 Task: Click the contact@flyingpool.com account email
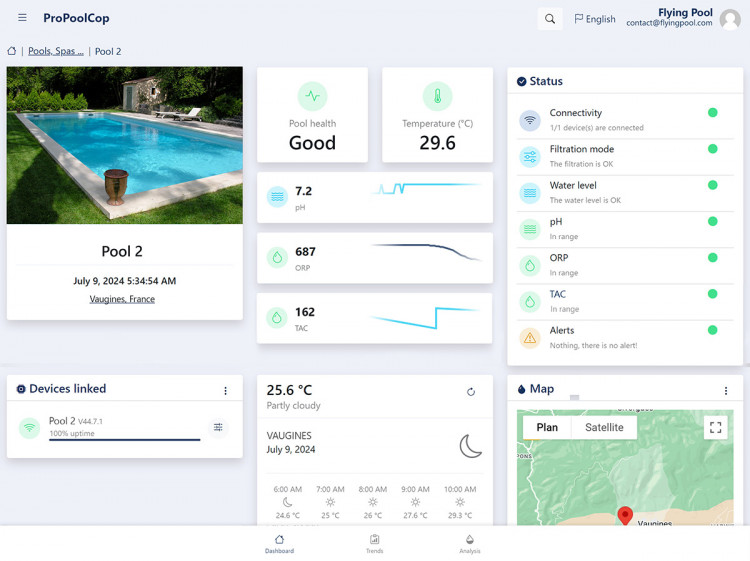pyautogui.click(x=669, y=23)
